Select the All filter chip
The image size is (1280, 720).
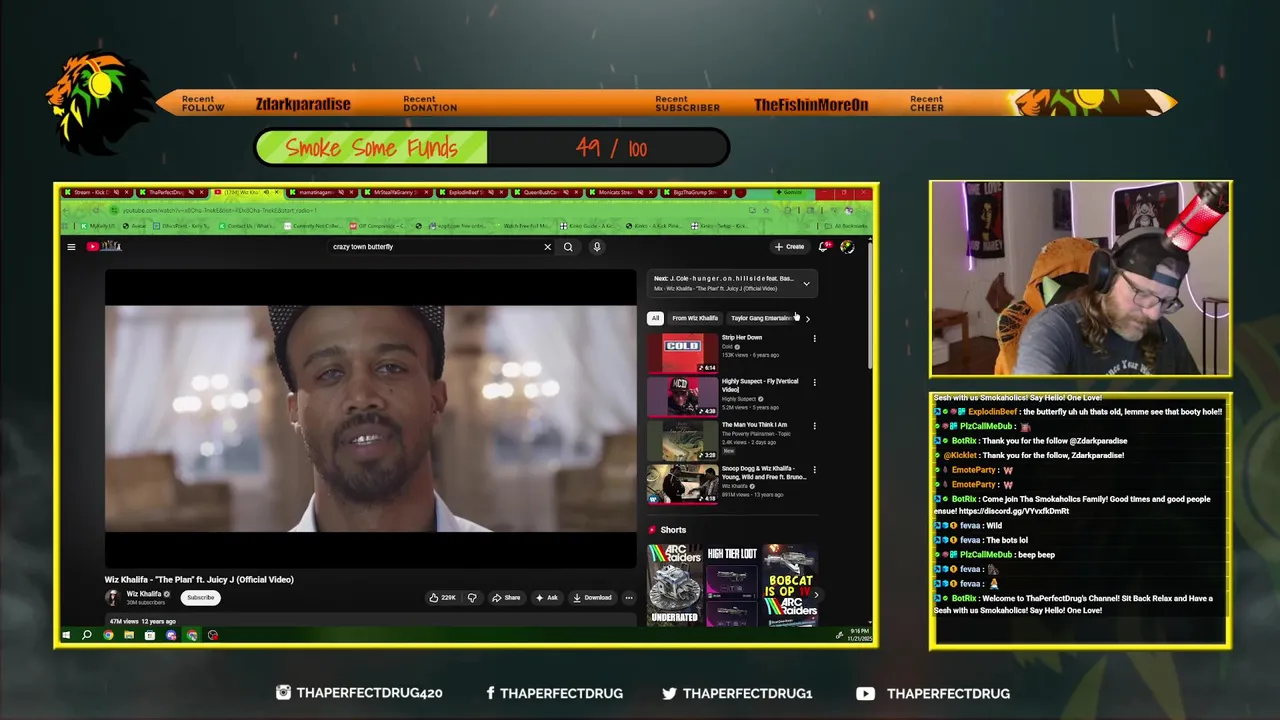point(655,318)
